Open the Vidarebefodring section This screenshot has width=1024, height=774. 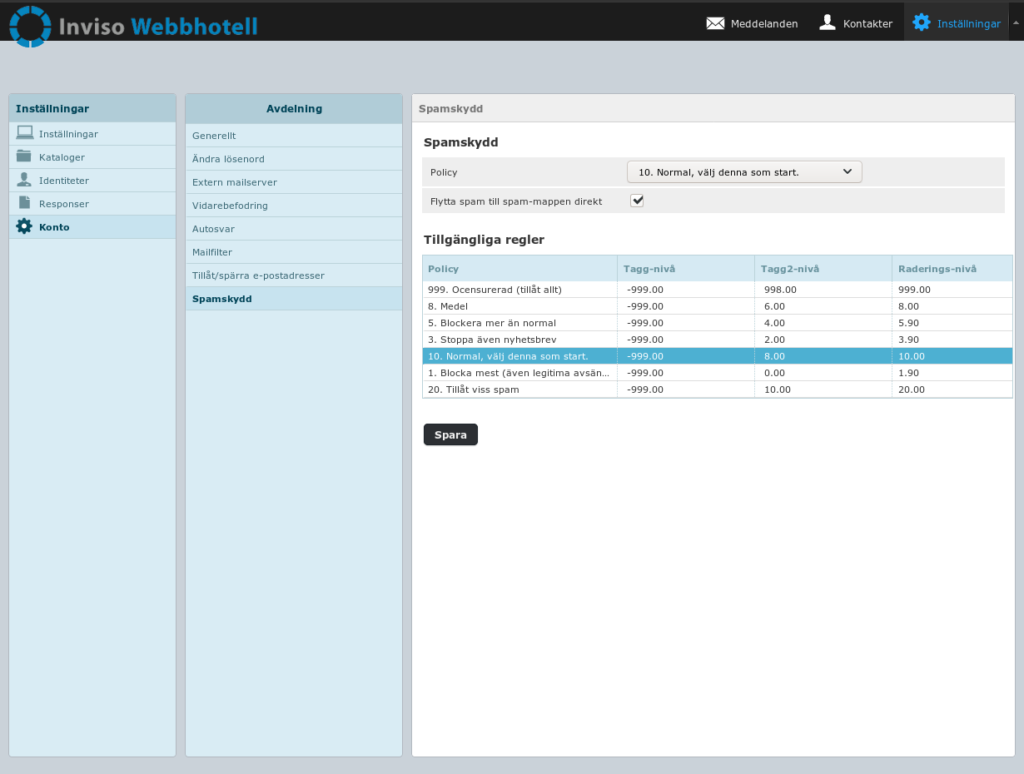coord(230,205)
